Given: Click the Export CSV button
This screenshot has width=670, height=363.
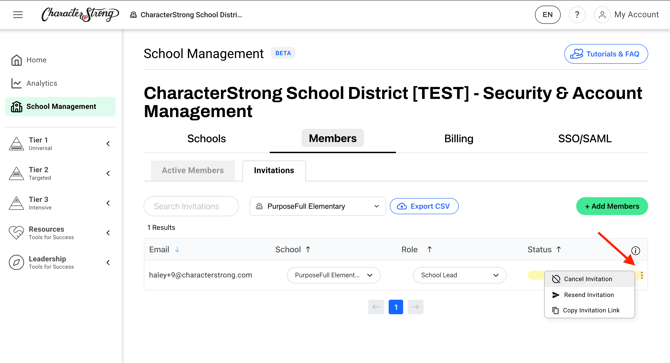Looking at the screenshot, I should pos(424,206).
